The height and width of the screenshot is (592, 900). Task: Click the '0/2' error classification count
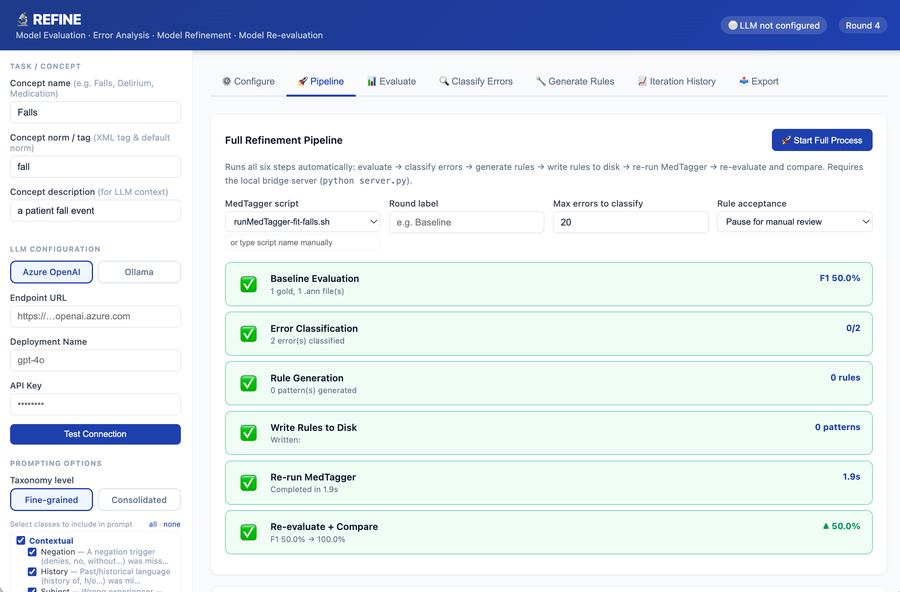click(853, 328)
